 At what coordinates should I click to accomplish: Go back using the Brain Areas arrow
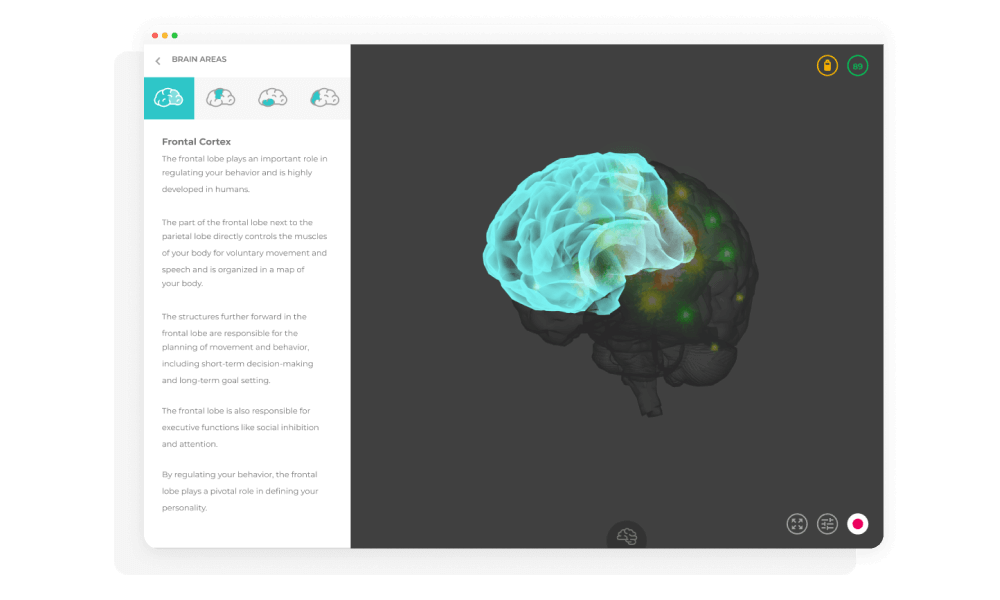[158, 61]
